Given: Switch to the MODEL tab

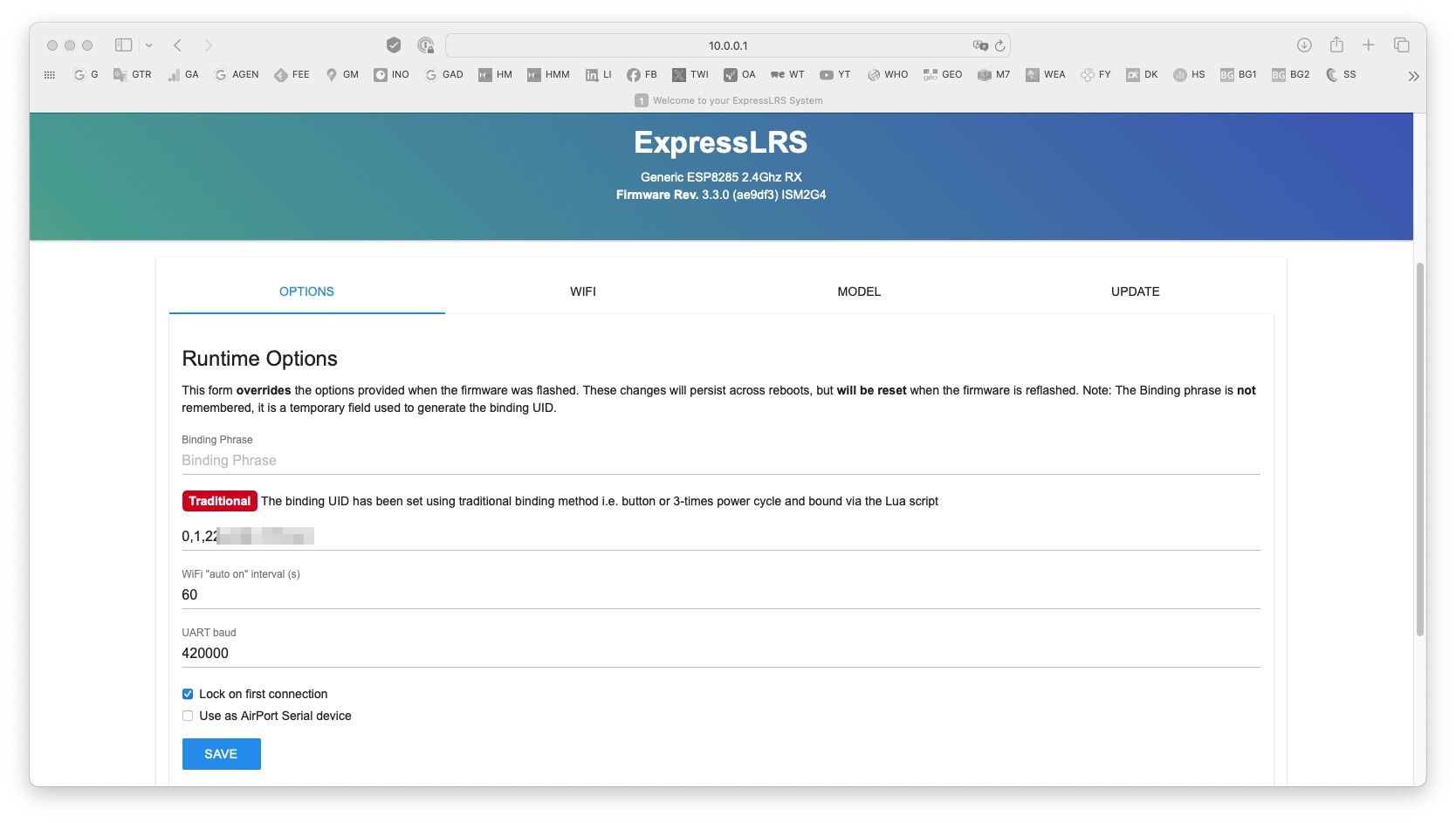Looking at the screenshot, I should coord(859,291).
